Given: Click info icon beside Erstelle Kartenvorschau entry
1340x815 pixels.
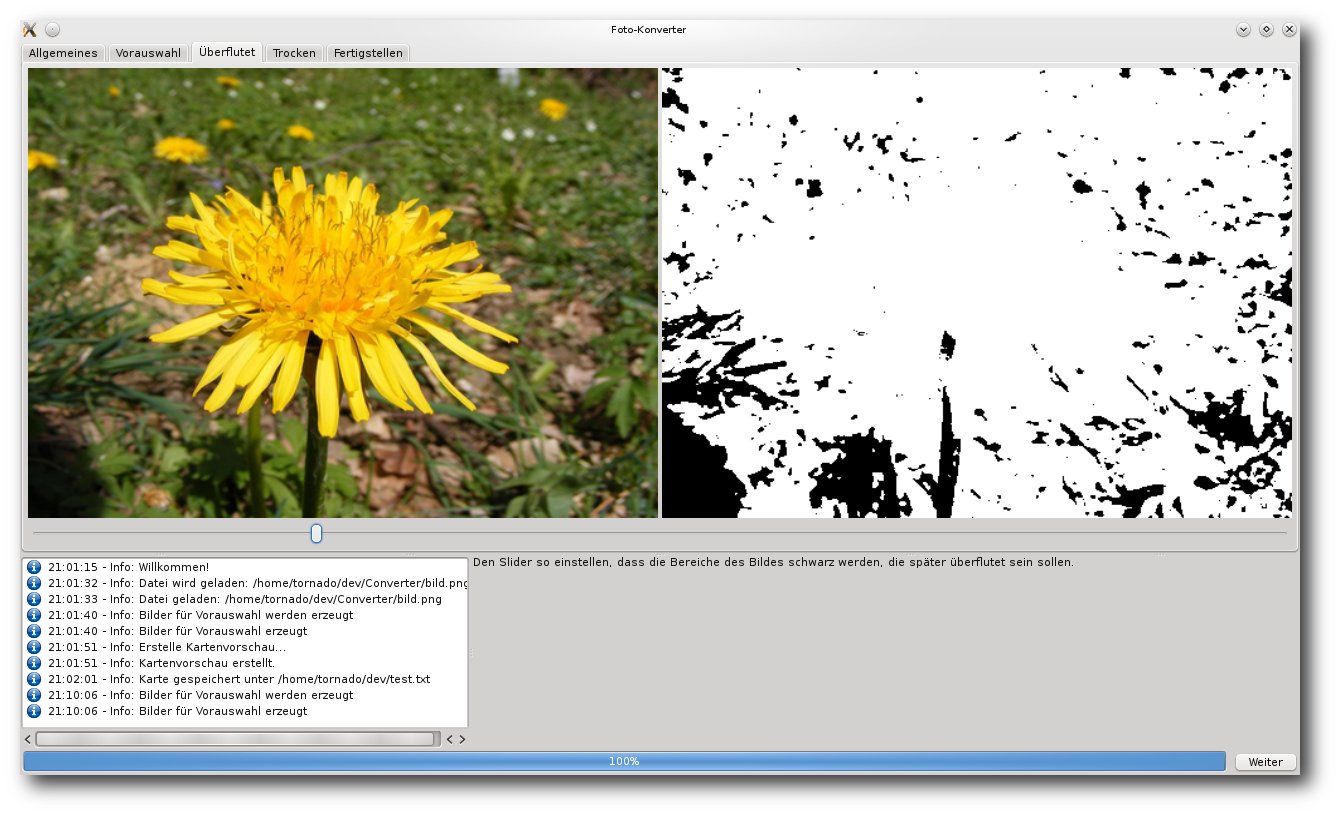Looking at the screenshot, I should [34, 647].
